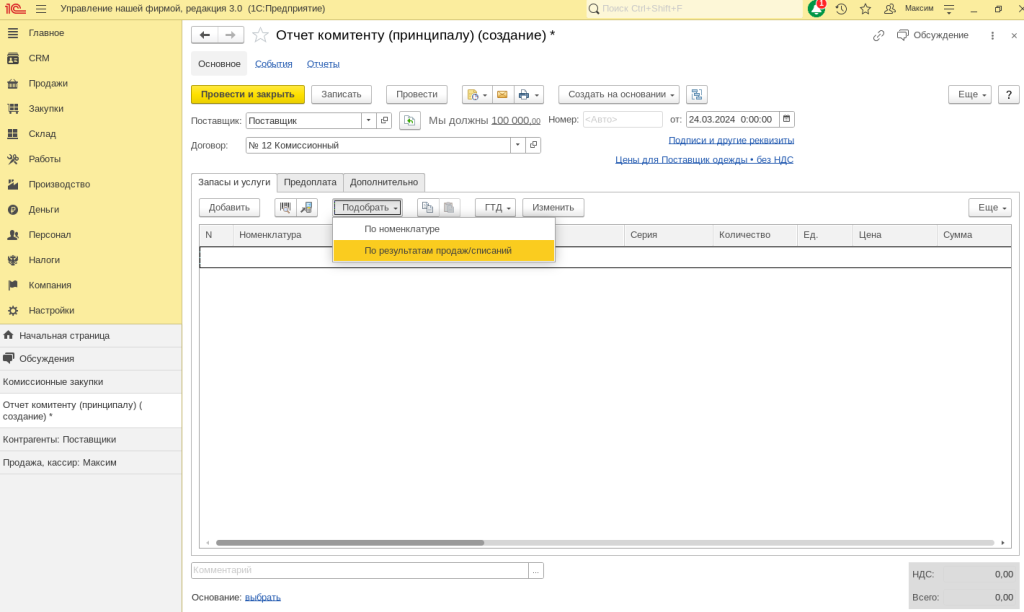The height and width of the screenshot is (612, 1024).
Task: Open Подписи и другие реквизиты link
Action: click(x=731, y=140)
